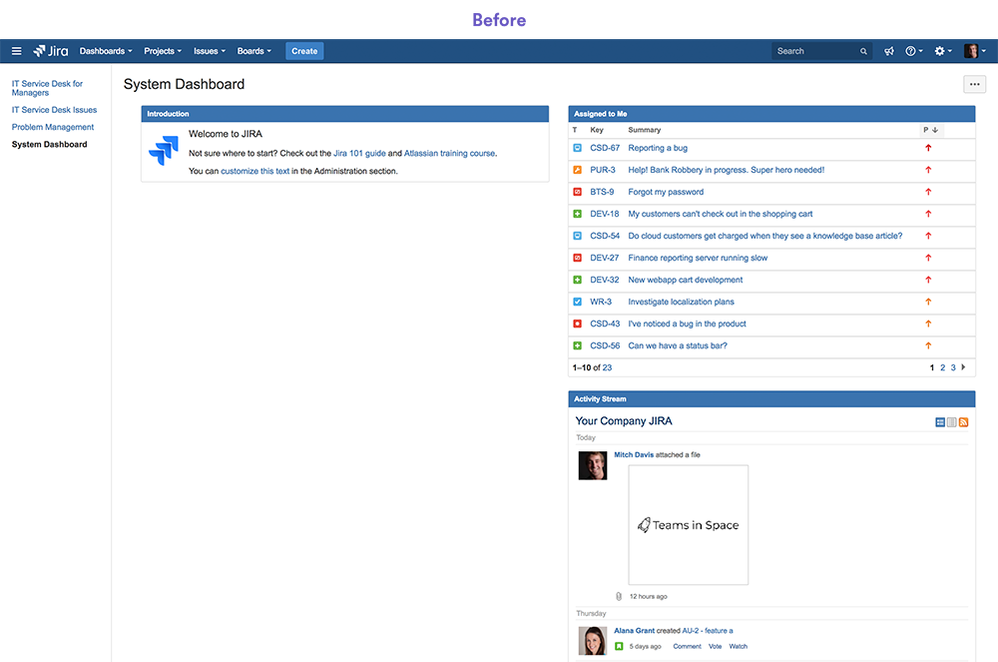
Task: Click the issue type icon for CSD-67
Action: [x=577, y=148]
